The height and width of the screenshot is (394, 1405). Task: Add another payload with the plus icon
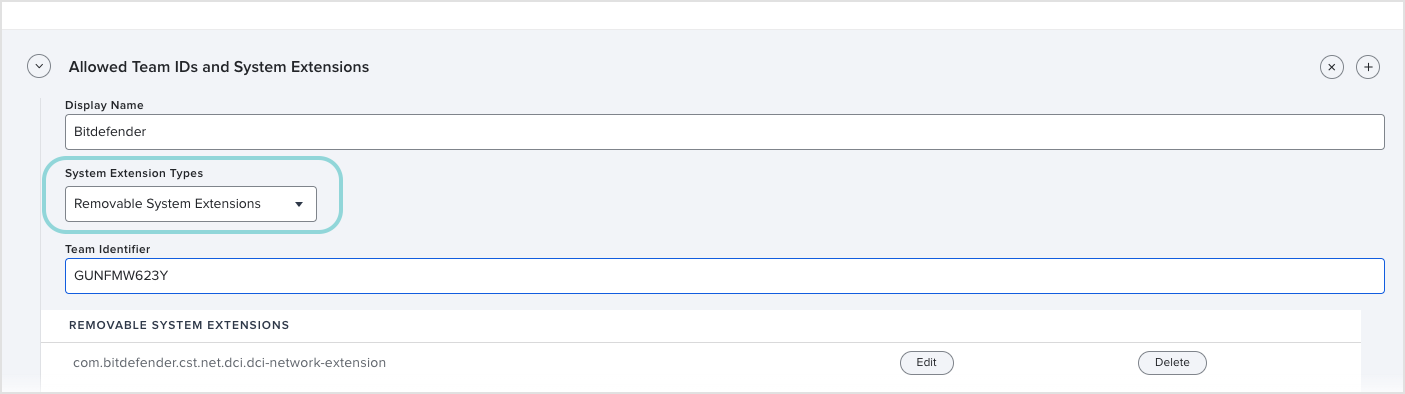[x=1368, y=67]
